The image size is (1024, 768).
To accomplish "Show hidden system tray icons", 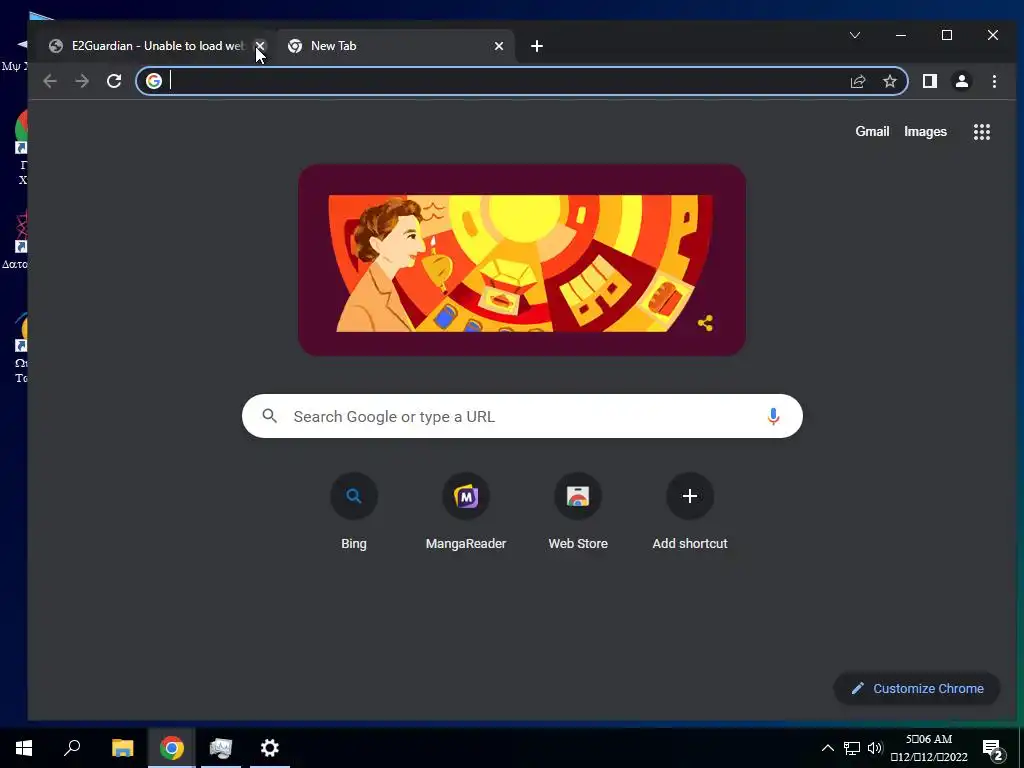I will click(x=827, y=748).
